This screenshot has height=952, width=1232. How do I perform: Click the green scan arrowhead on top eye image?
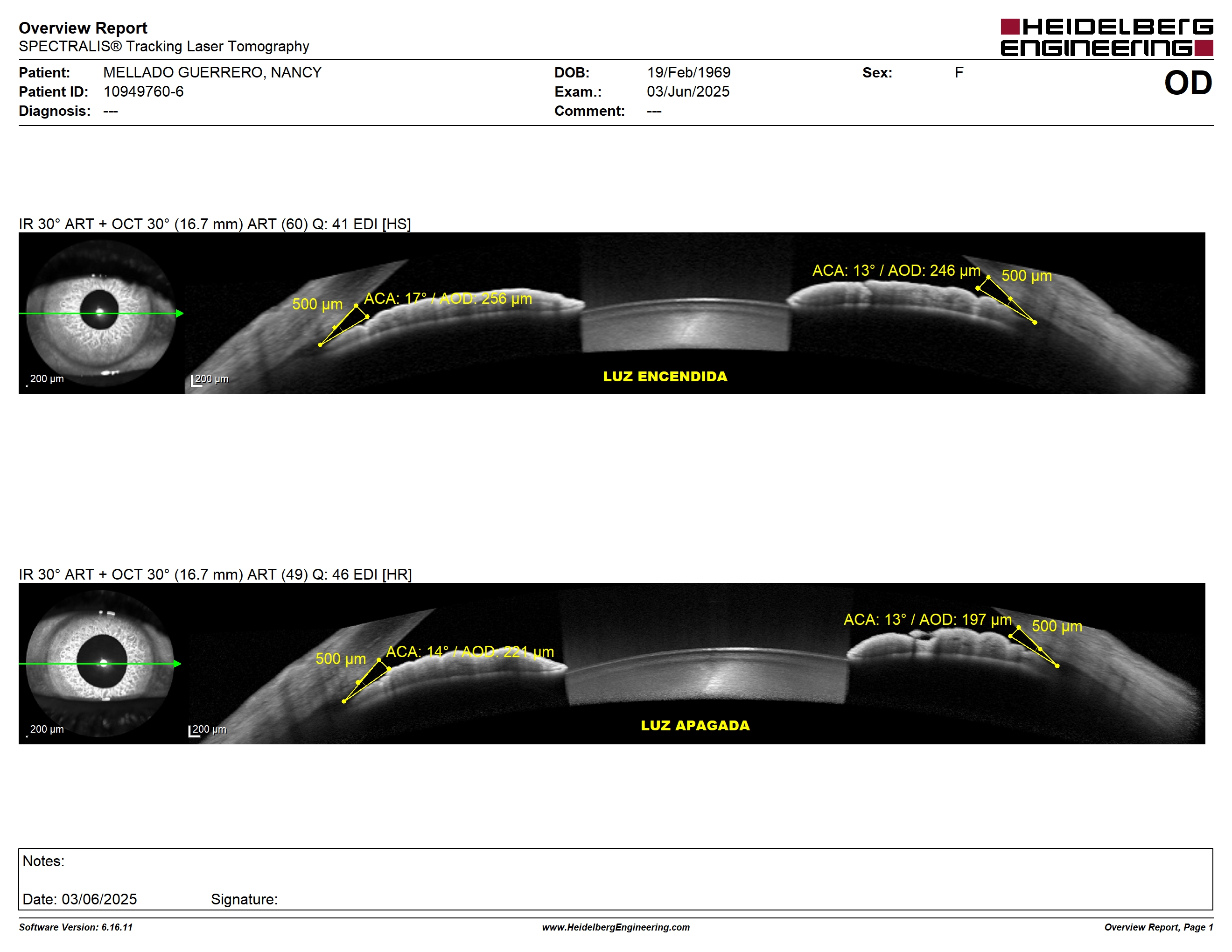179,313
